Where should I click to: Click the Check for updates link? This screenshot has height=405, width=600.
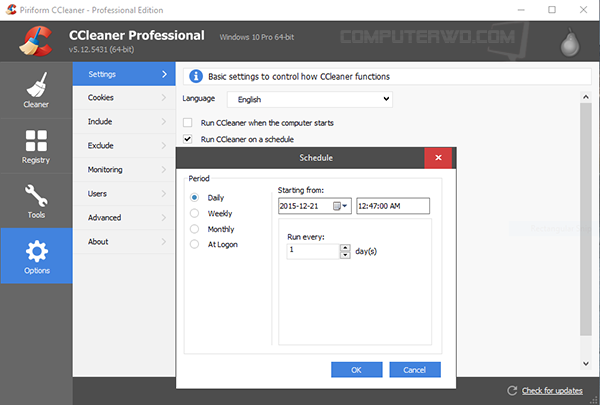click(x=552, y=390)
